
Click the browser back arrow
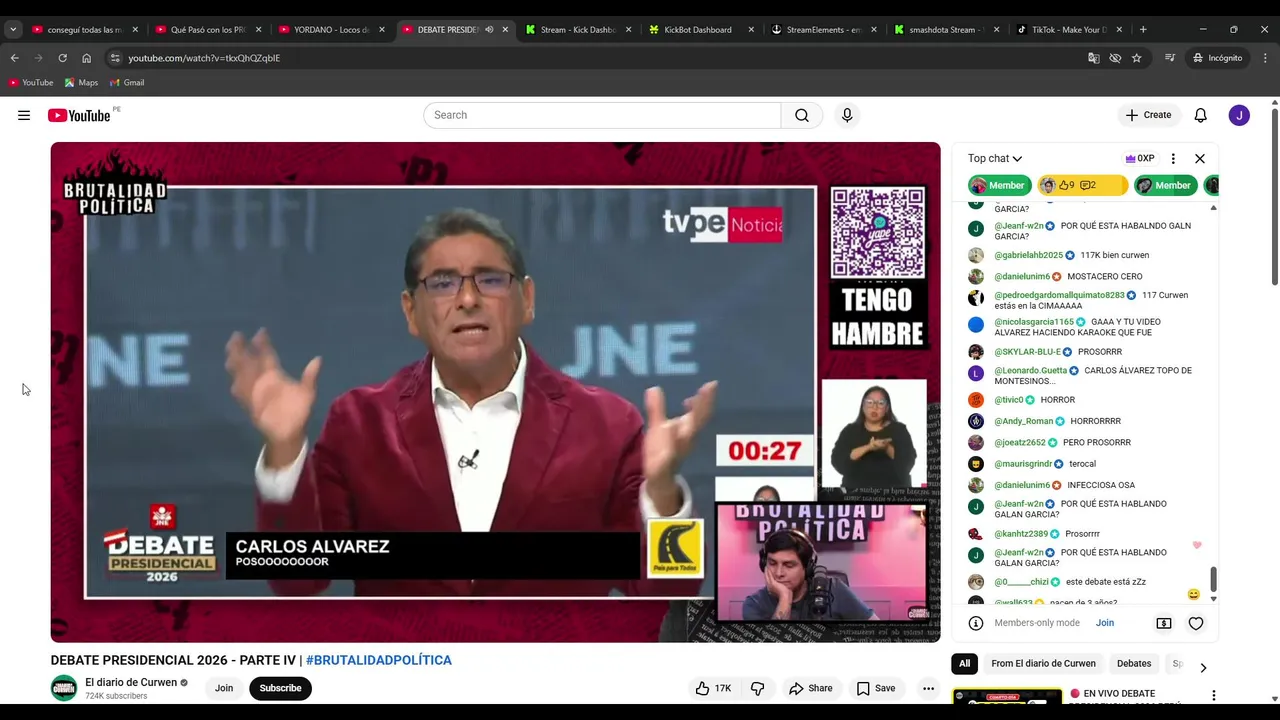tap(14, 58)
